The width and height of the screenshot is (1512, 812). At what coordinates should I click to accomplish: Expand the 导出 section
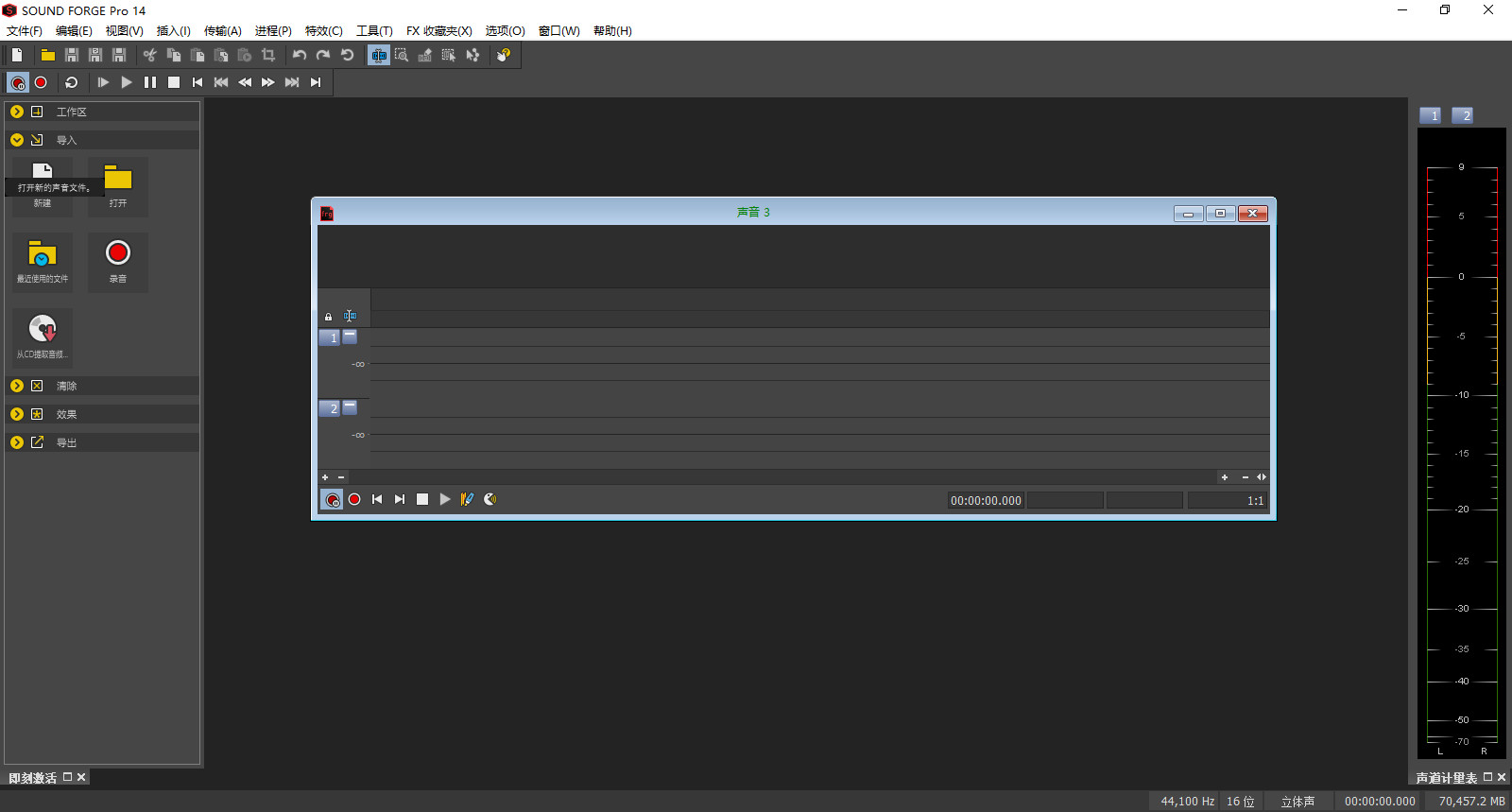17,442
